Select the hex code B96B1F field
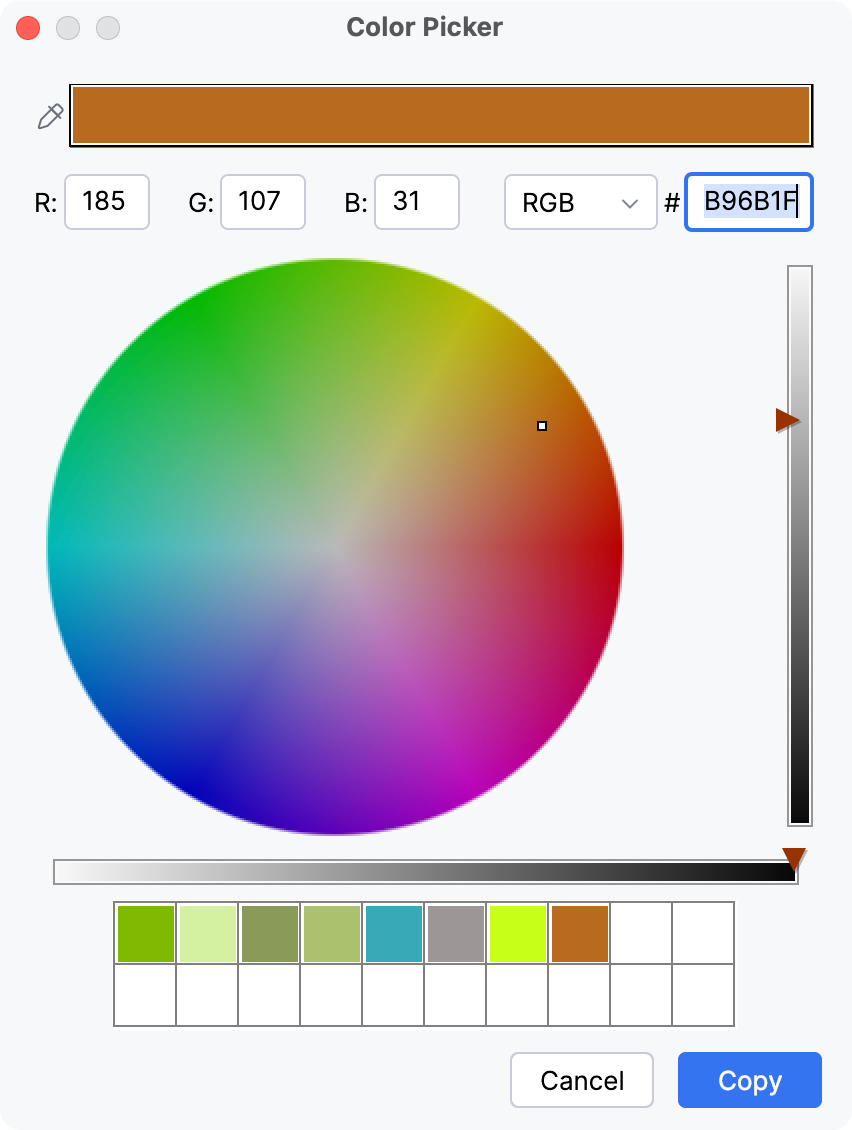 [x=748, y=202]
